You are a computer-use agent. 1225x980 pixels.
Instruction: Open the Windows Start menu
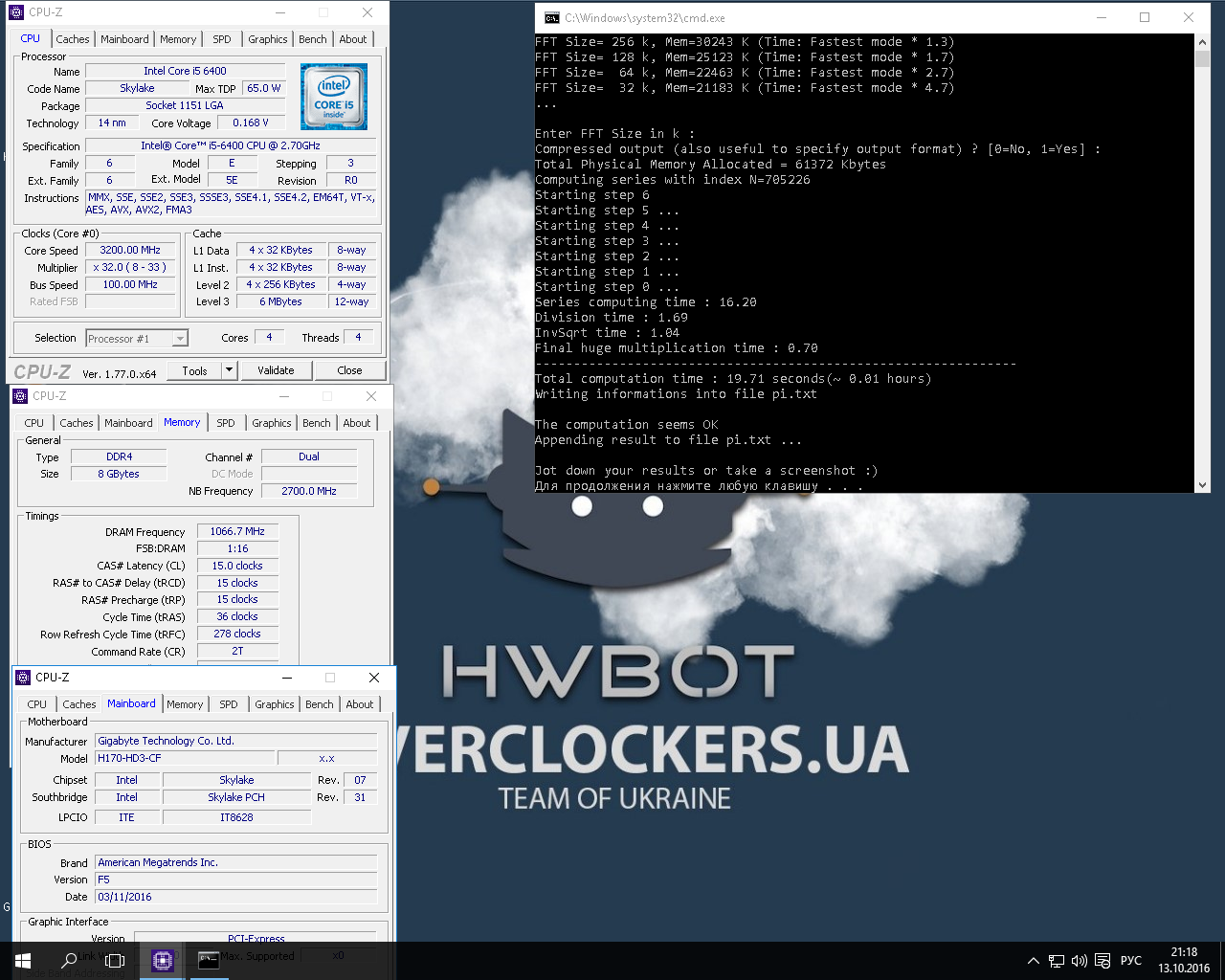23,960
